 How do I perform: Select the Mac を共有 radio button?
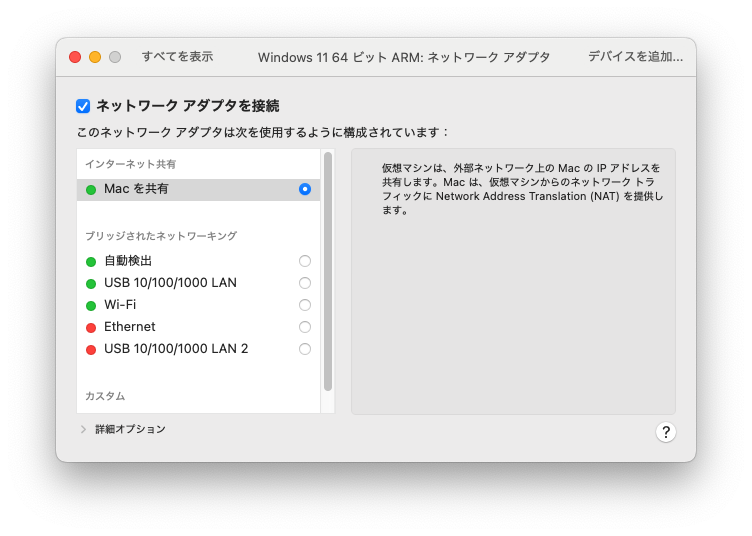point(305,189)
